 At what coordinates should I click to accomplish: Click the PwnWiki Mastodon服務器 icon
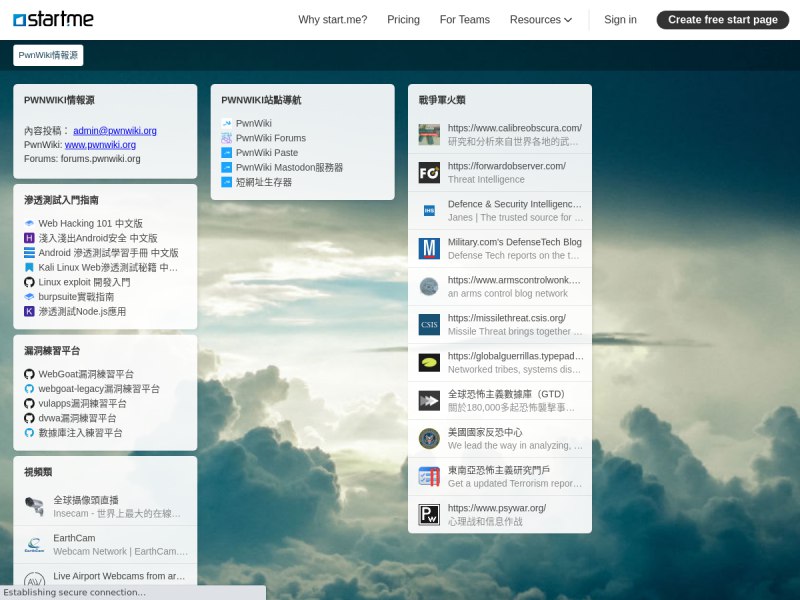pyautogui.click(x=227, y=167)
